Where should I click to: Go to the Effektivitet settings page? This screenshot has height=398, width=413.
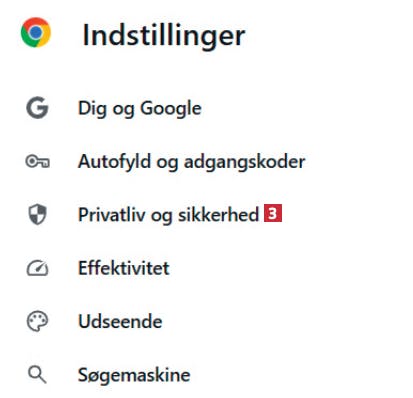tap(124, 268)
